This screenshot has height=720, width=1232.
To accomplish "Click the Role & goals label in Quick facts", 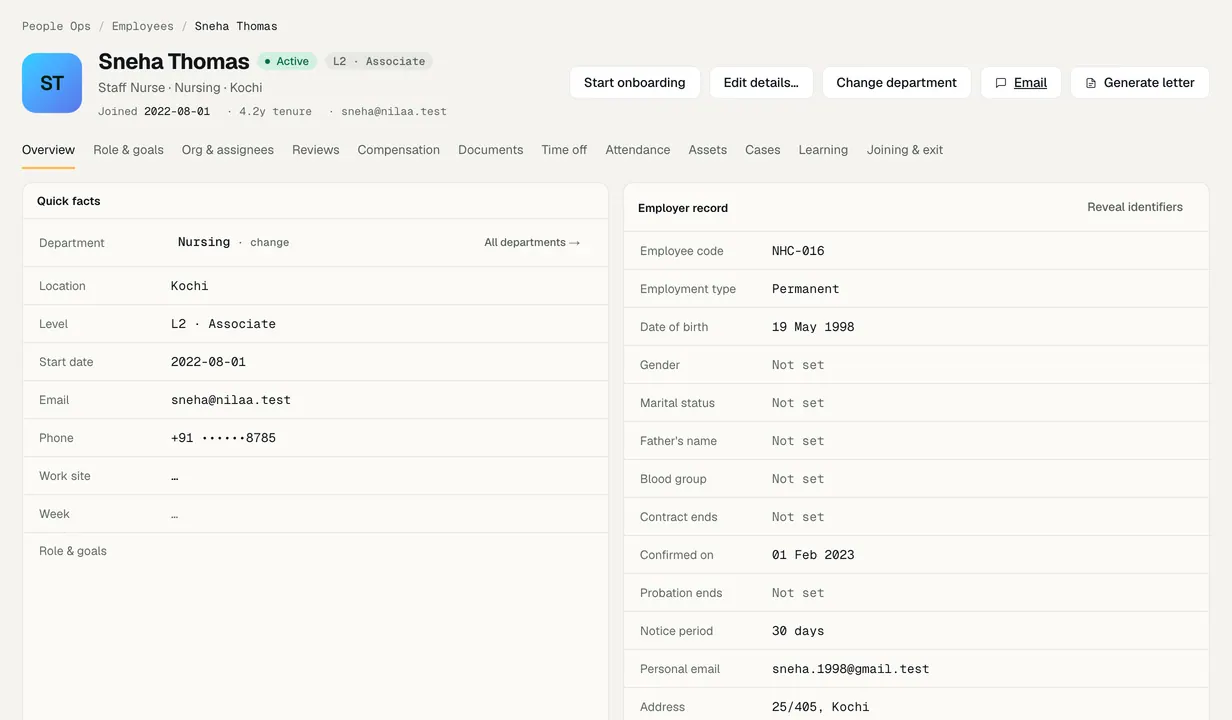I will 73,551.
